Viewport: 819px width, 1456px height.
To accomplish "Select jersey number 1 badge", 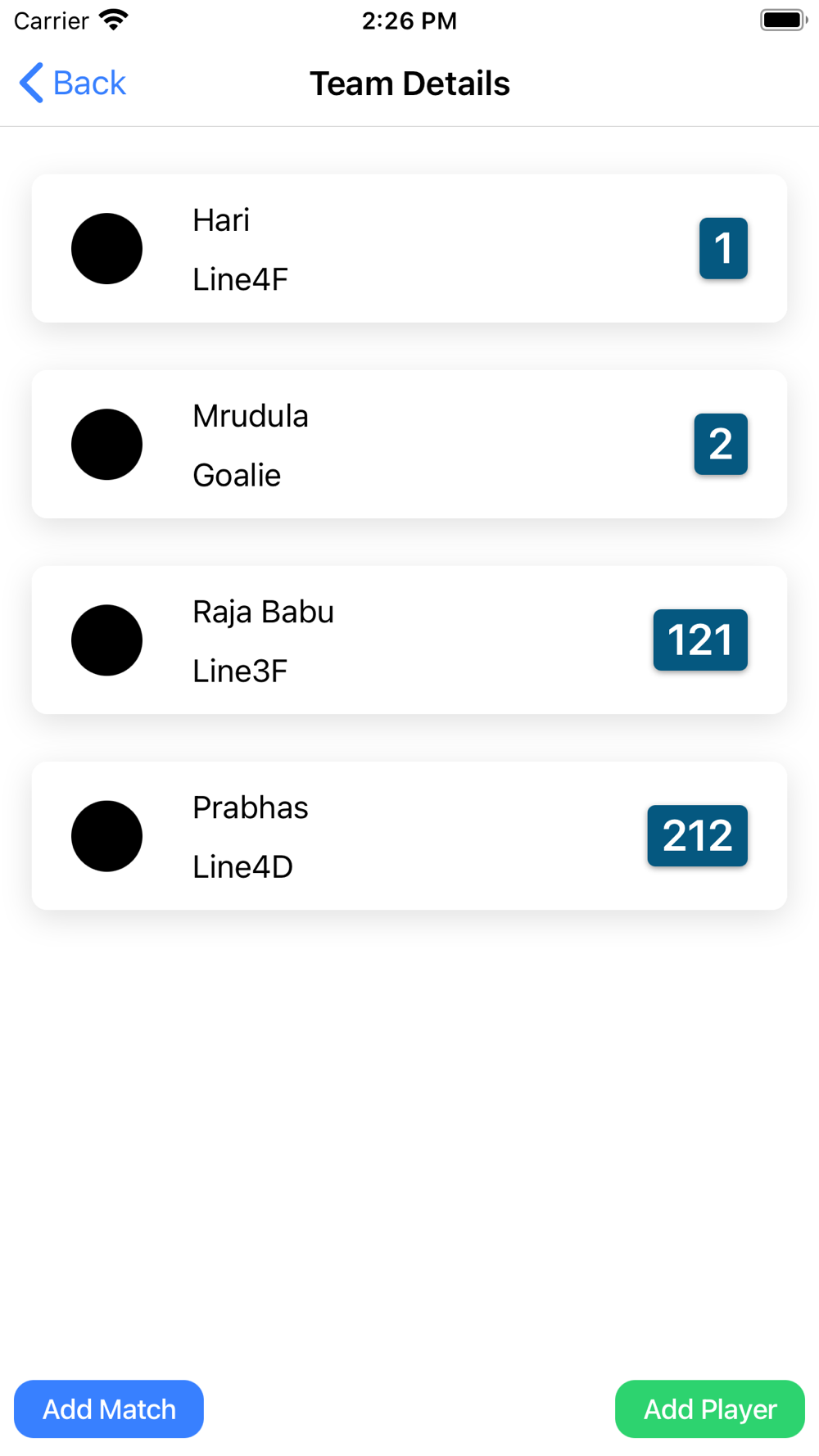I will [x=723, y=248].
